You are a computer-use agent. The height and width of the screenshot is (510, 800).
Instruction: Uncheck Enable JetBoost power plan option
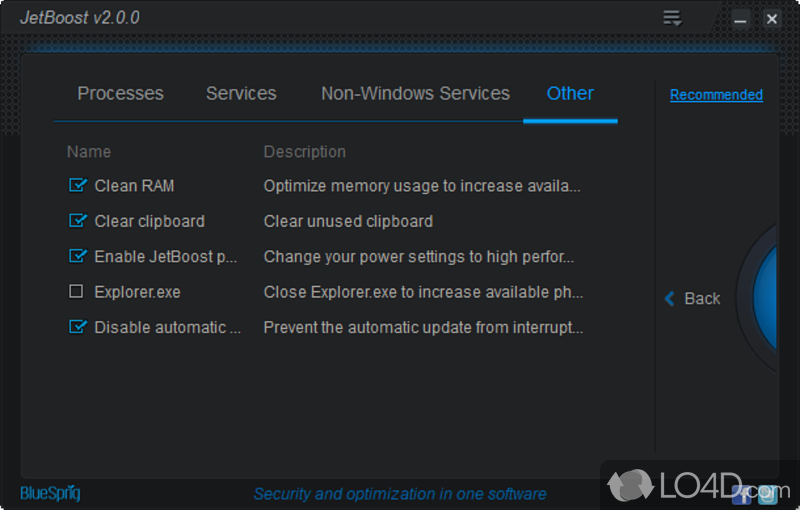pyautogui.click(x=77, y=256)
